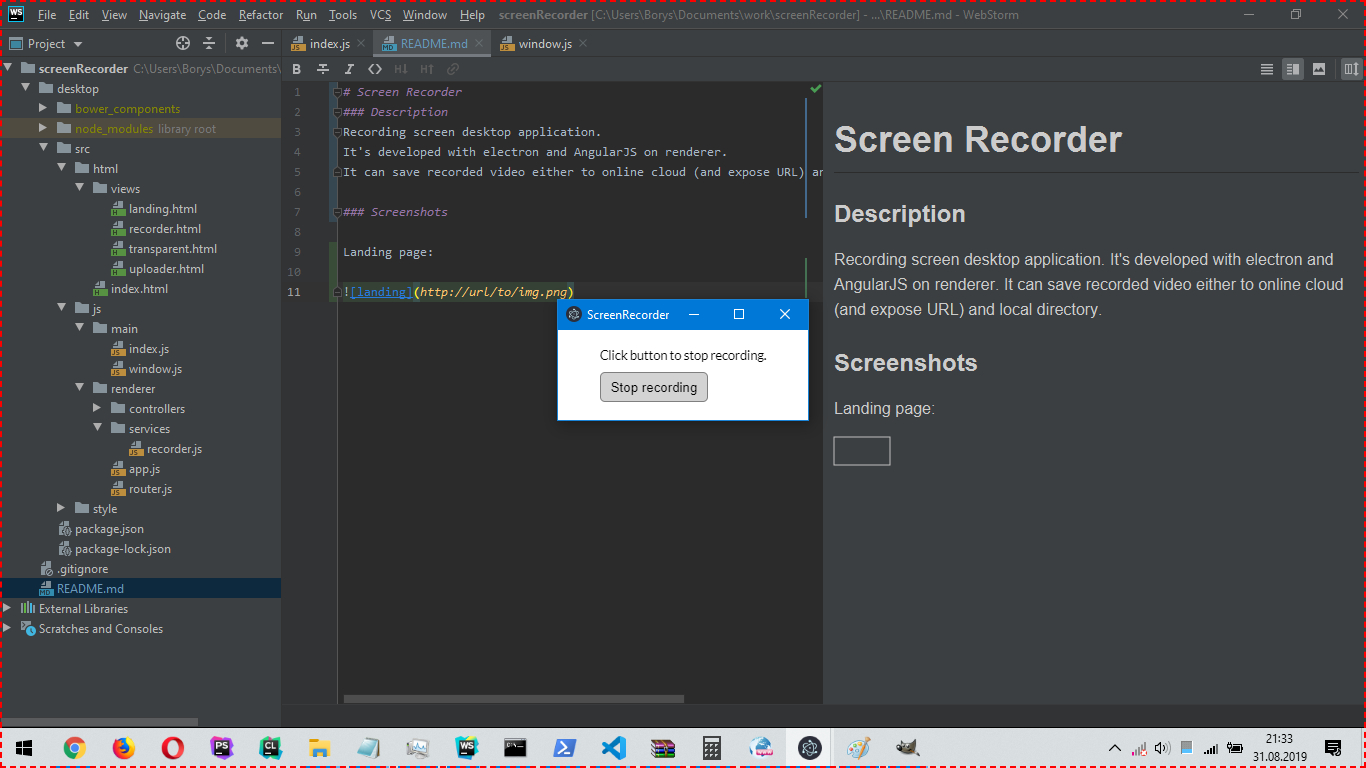
Task: Open PowerShell from taskbar
Action: (564, 748)
